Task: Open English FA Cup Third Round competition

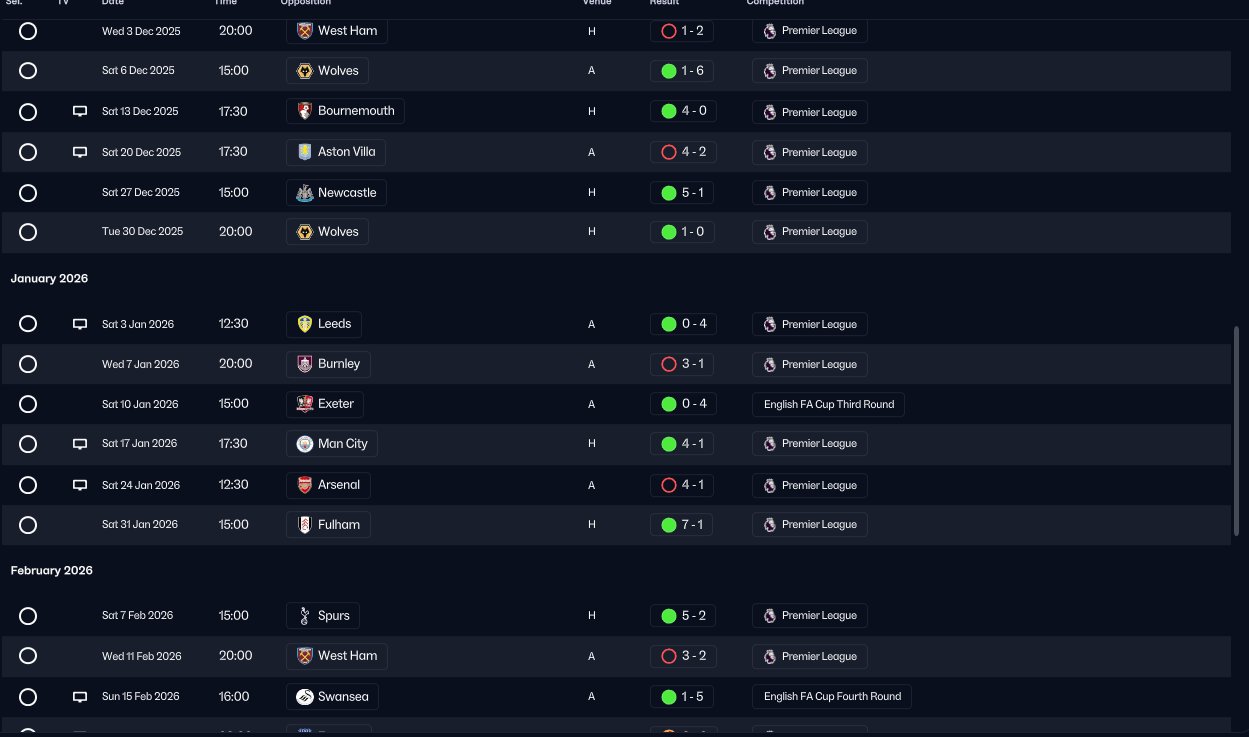Action: 829,404
